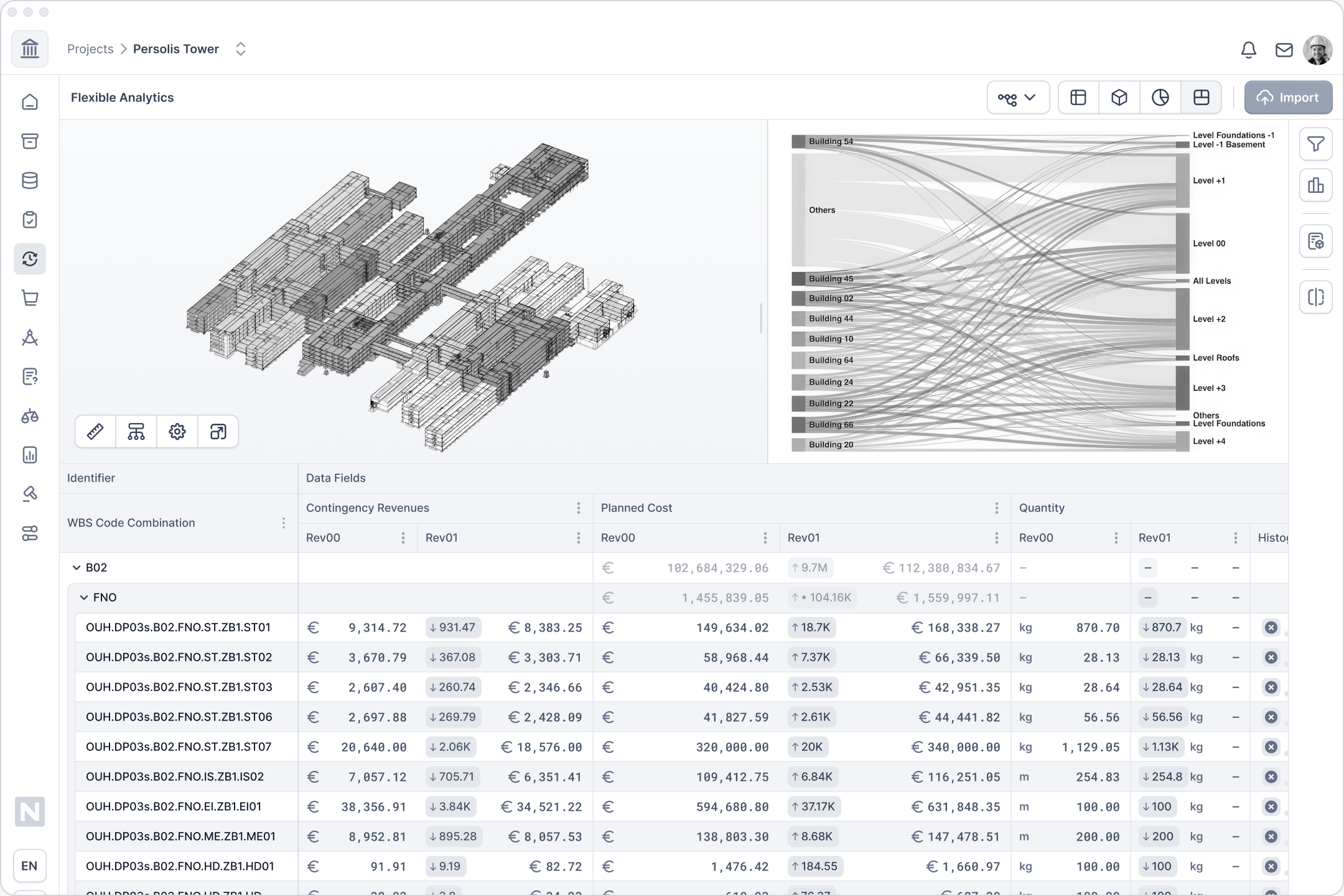The image size is (1344, 896).
Task: Click Level +2 node in Sankey chart
Action: pyautogui.click(x=1182, y=319)
